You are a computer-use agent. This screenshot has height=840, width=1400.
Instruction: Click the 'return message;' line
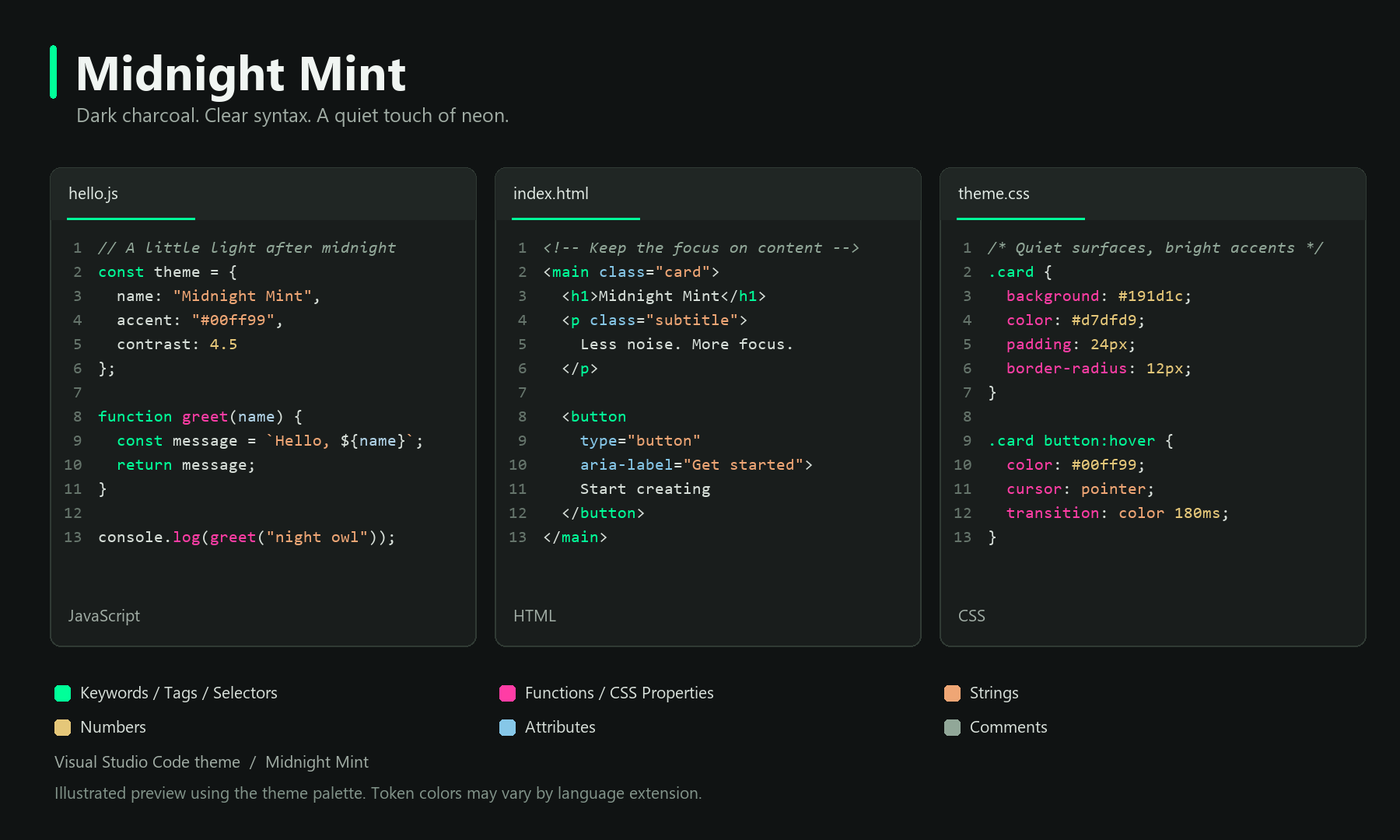[186, 465]
